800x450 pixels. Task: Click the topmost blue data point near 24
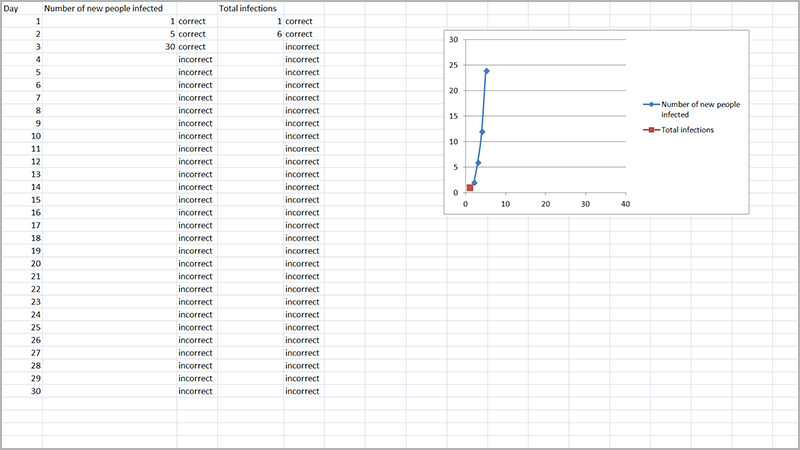pyautogui.click(x=487, y=71)
